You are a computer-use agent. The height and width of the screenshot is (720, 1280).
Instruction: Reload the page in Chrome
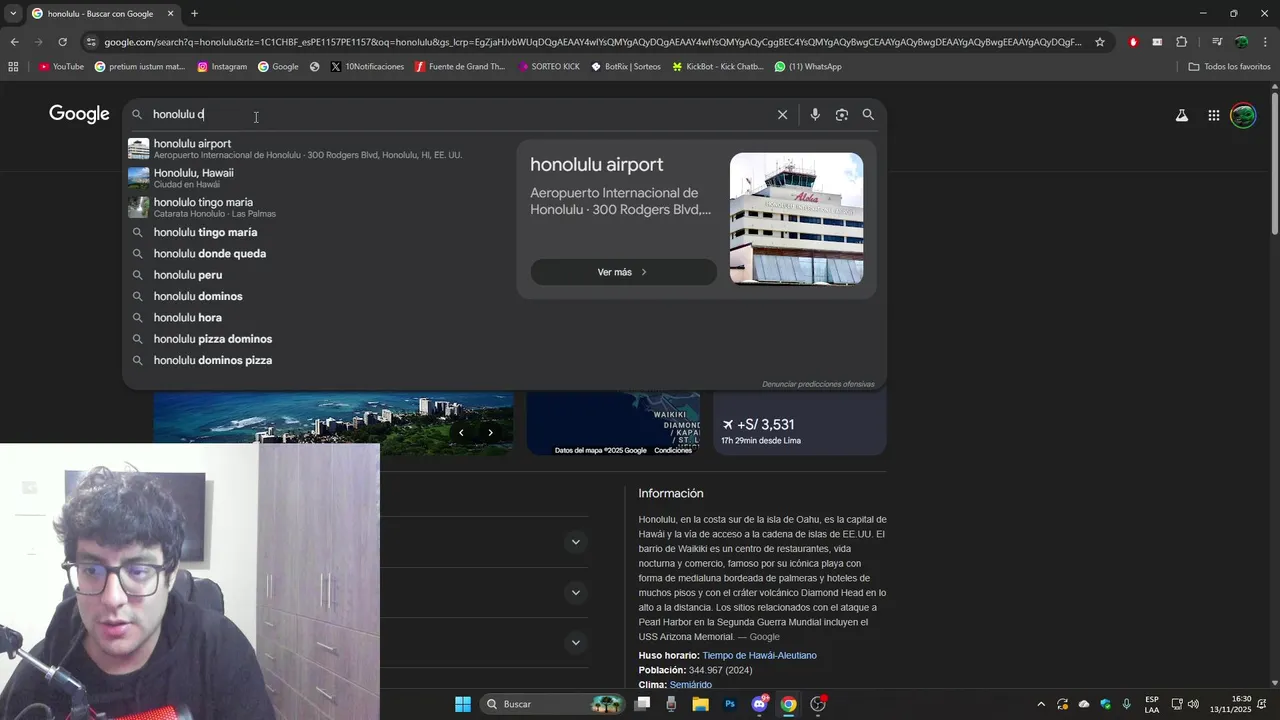click(62, 42)
